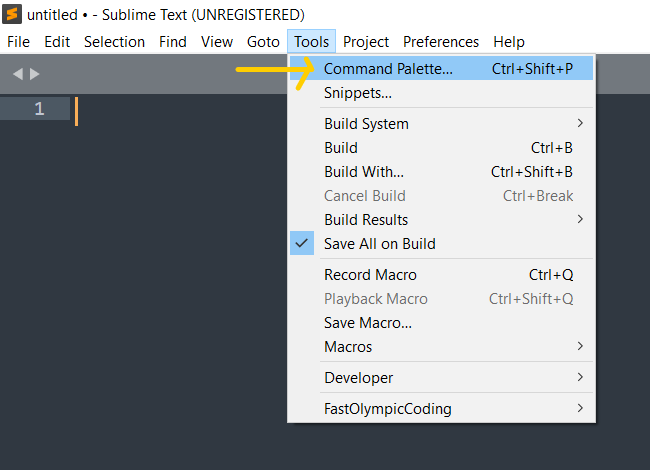The image size is (650, 470).
Task: Toggle Save All on Build checkmark
Action: click(x=301, y=243)
